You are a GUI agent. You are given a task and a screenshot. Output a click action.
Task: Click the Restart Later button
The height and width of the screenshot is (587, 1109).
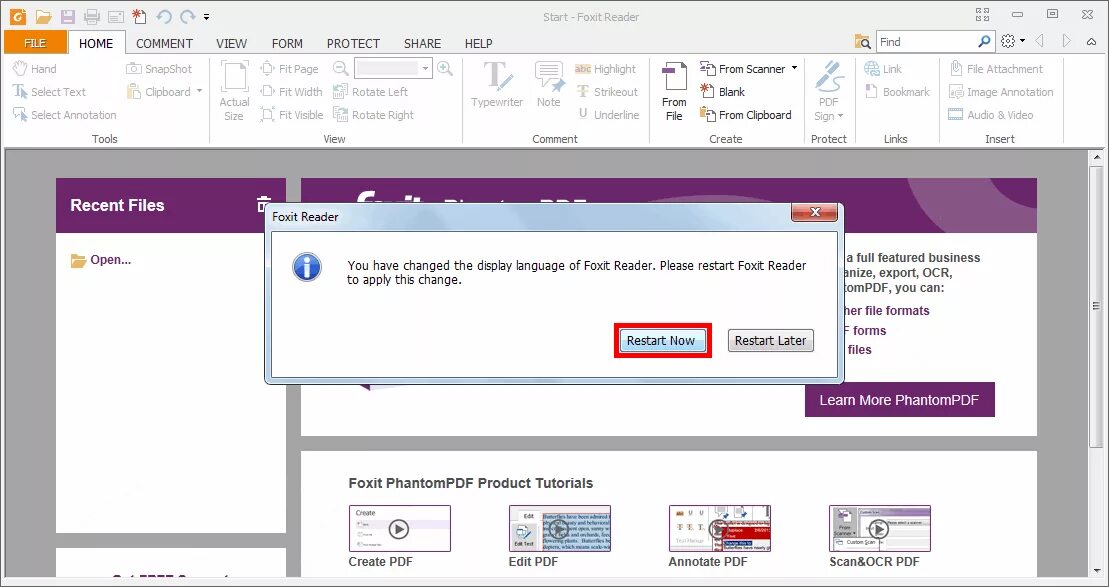770,340
